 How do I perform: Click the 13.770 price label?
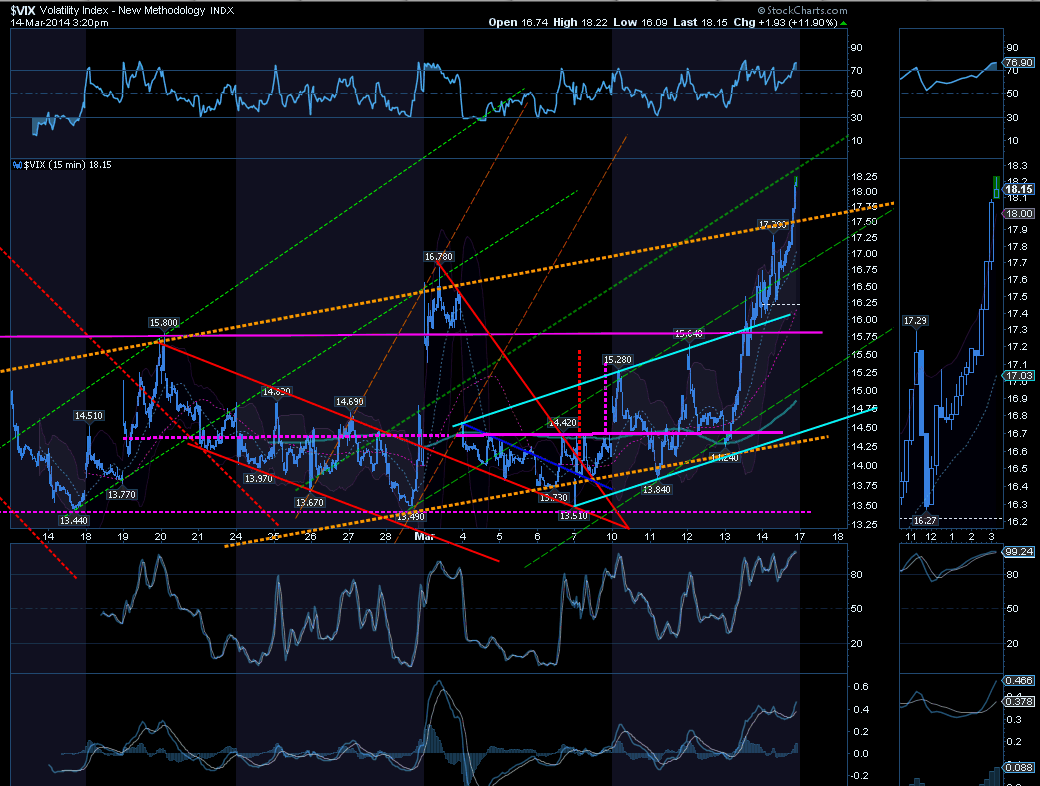121,495
